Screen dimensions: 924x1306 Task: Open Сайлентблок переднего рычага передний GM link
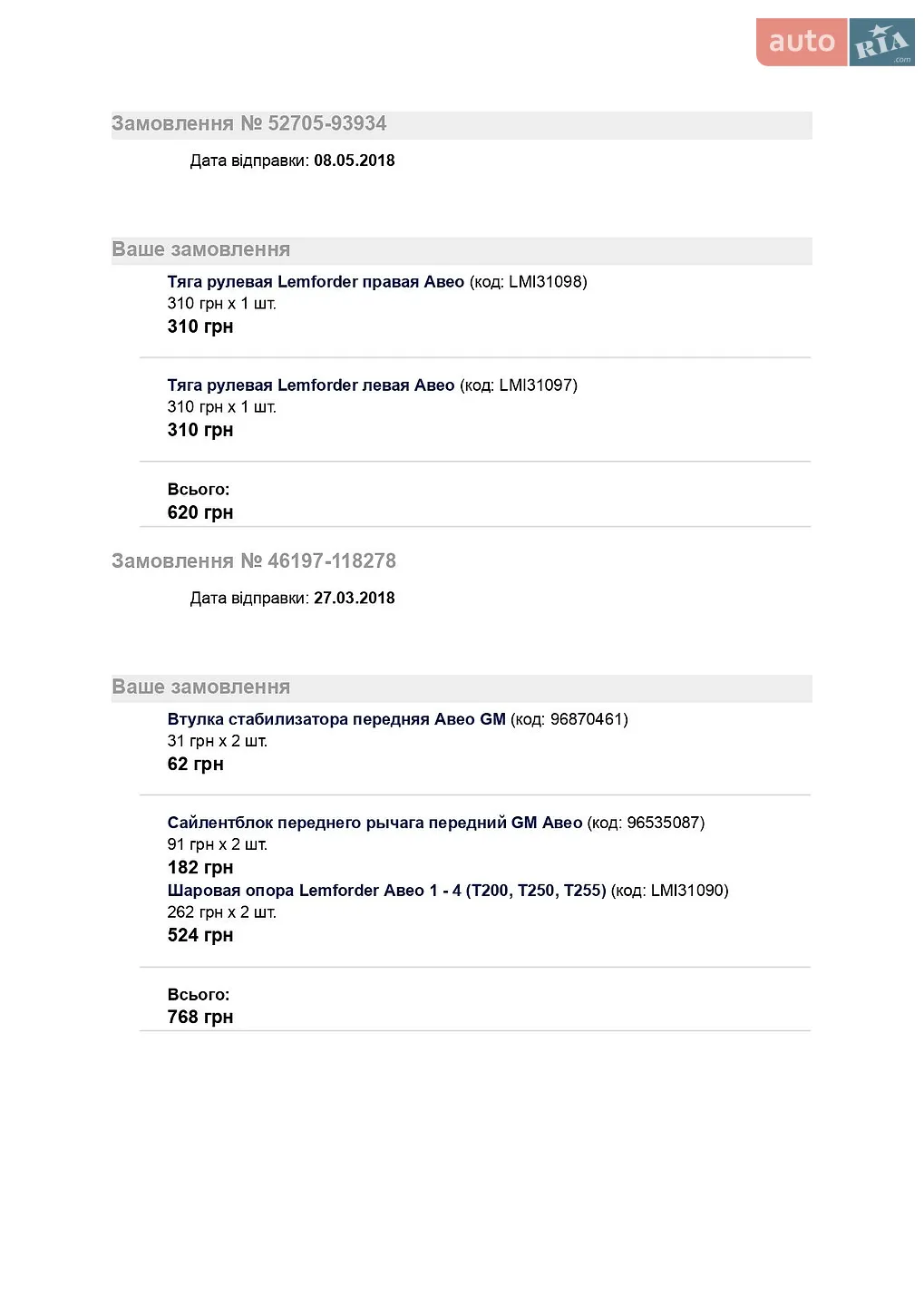point(374,823)
